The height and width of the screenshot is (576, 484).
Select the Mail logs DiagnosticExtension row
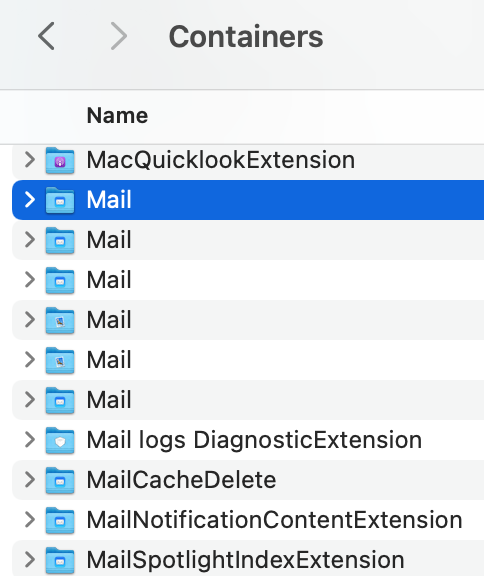pos(248,440)
